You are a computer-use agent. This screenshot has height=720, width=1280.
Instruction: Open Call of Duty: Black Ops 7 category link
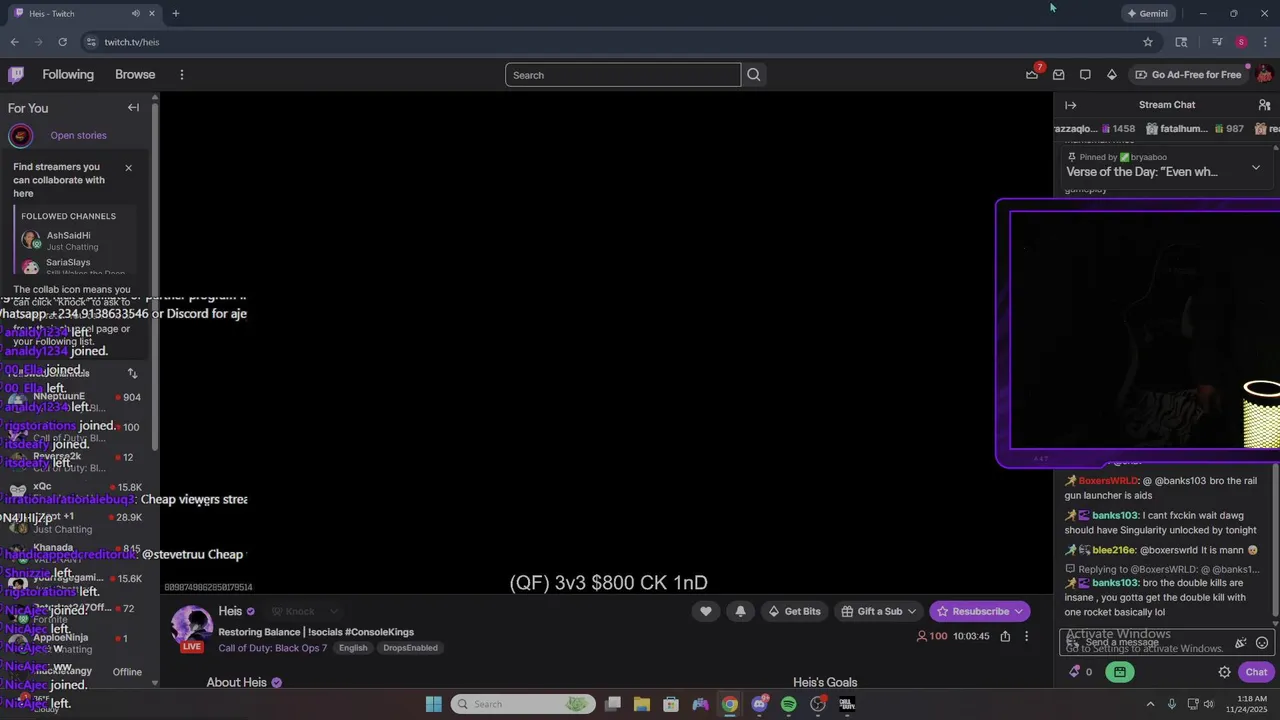[x=273, y=648]
